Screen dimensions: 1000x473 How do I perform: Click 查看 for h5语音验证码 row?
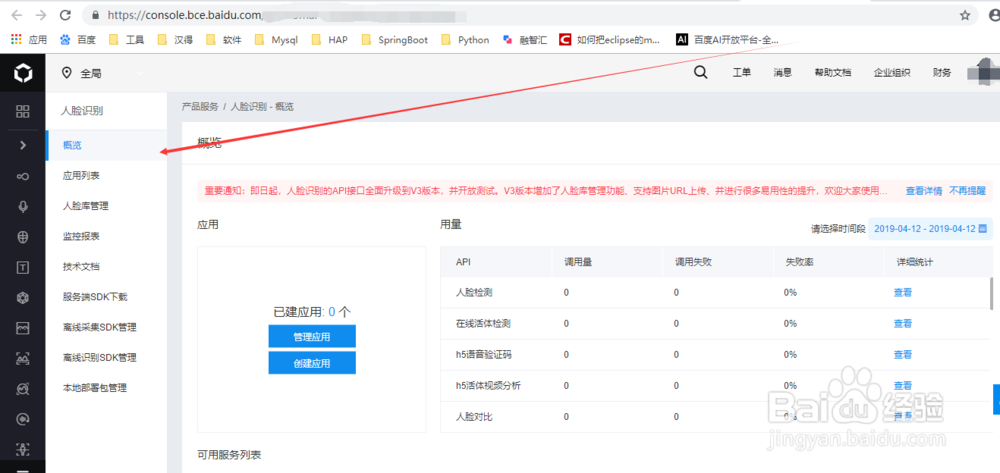click(902, 354)
